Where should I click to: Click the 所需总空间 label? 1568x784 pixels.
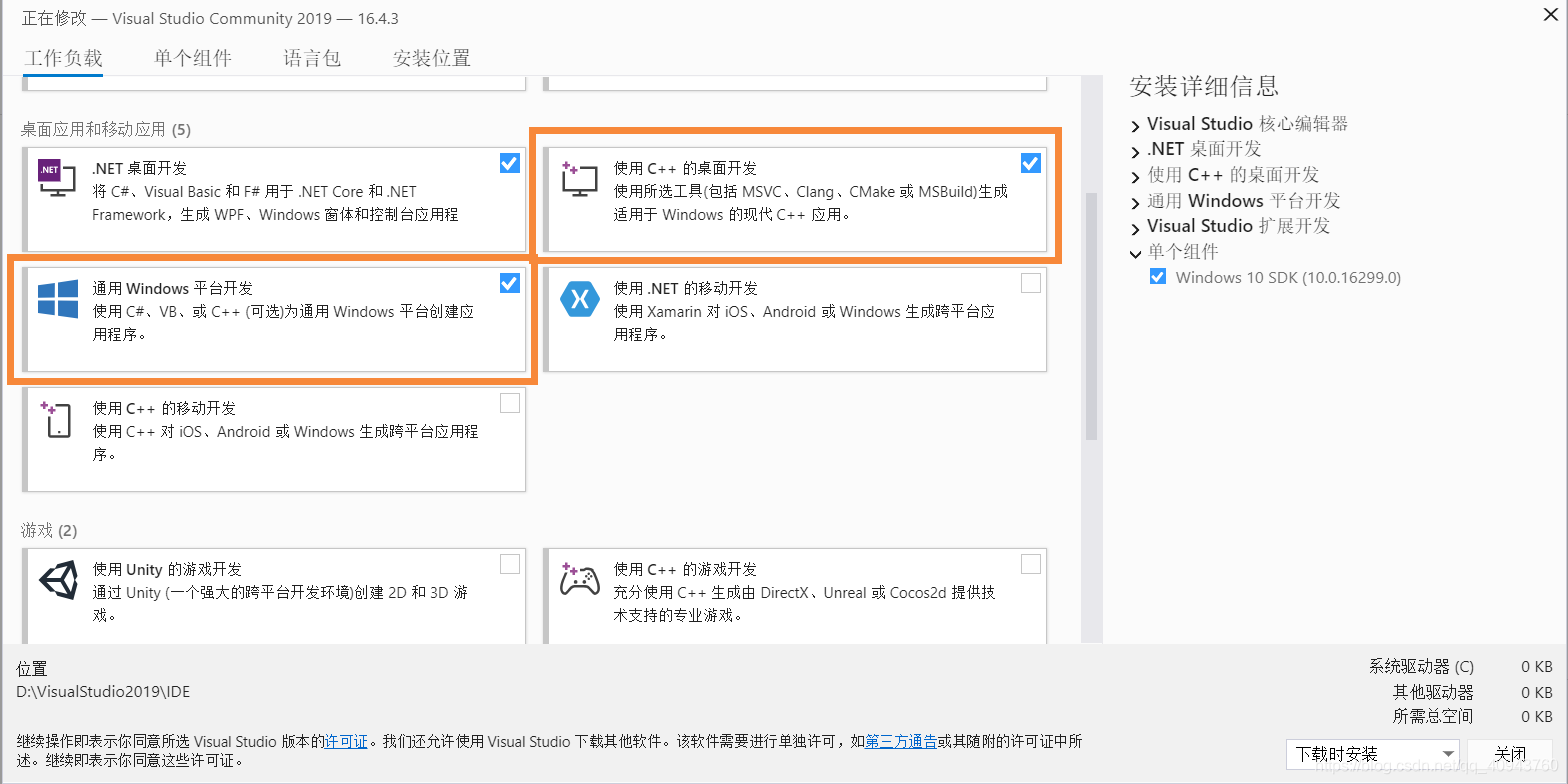point(1433,716)
